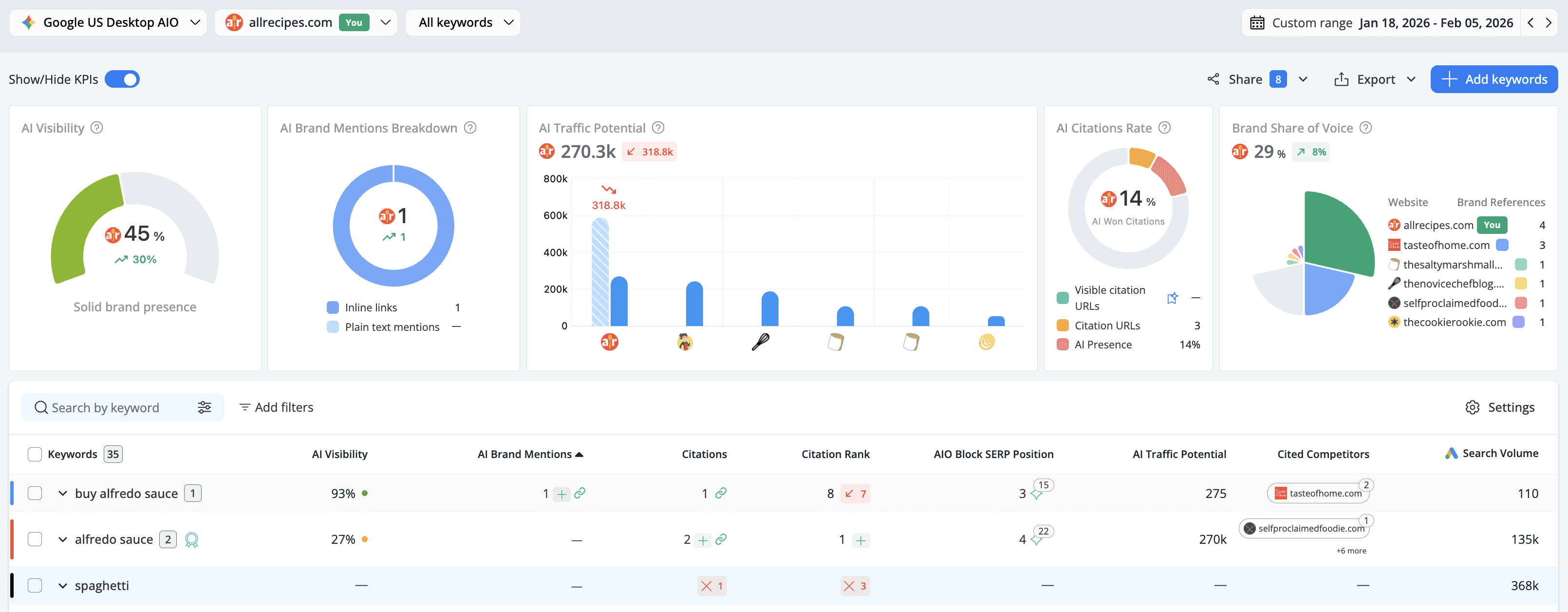Open the Settings gear above the keyword table
Screen dimensions: 1568x612
(x=1473, y=407)
